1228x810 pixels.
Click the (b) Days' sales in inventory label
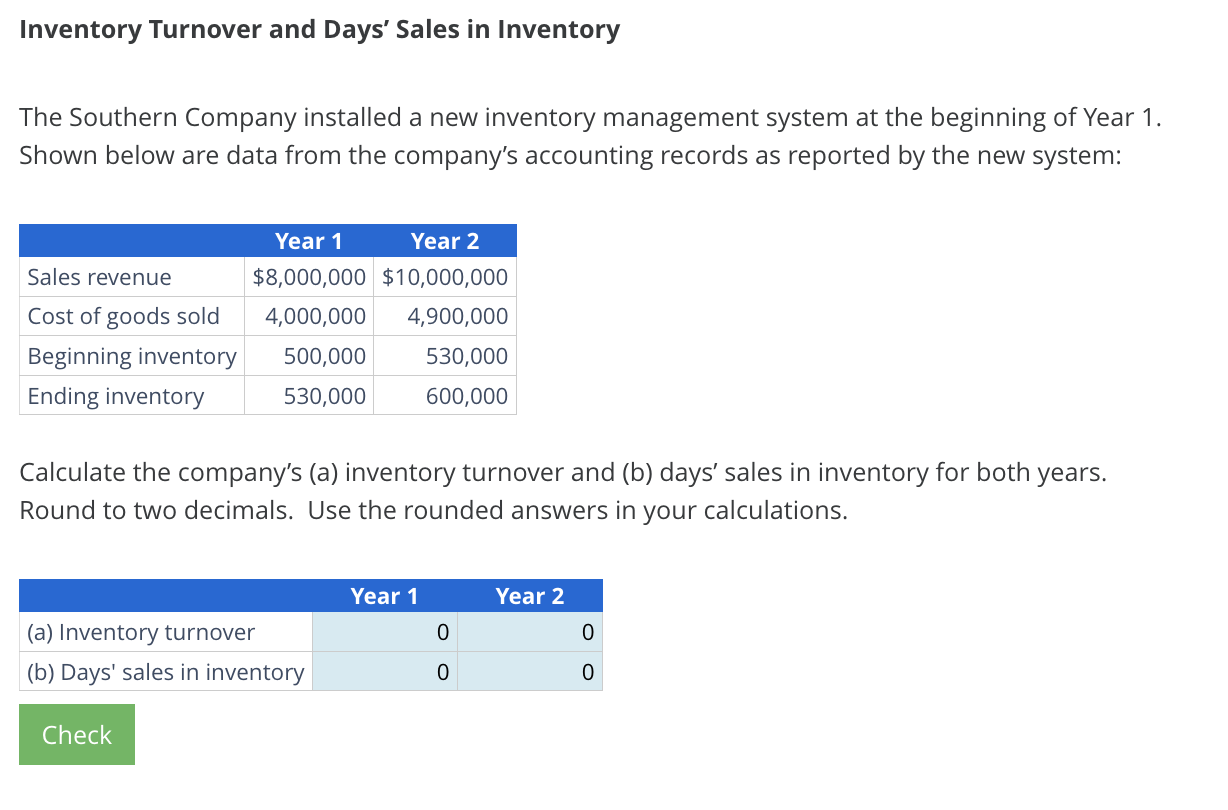(x=162, y=672)
